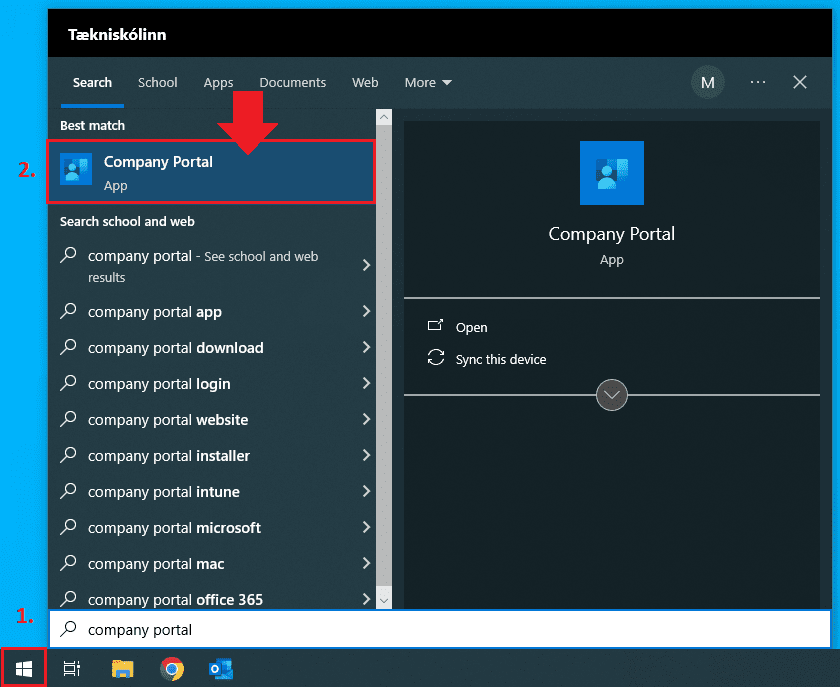This screenshot has height=687, width=840.
Task: Click the large Company Portal icon in preview
Action: tap(611, 173)
